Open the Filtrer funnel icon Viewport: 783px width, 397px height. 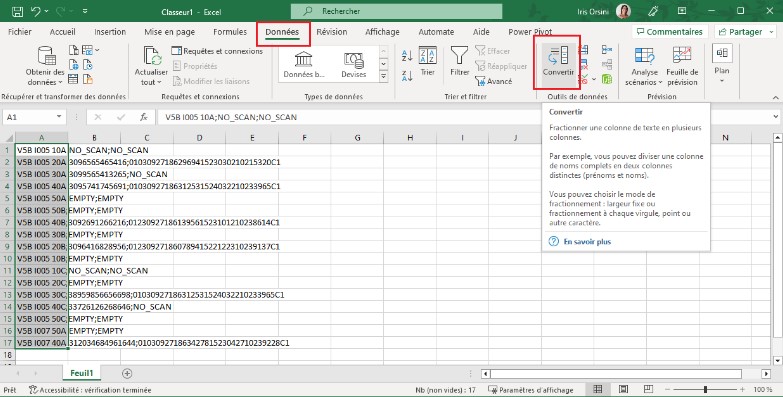[x=459, y=55]
